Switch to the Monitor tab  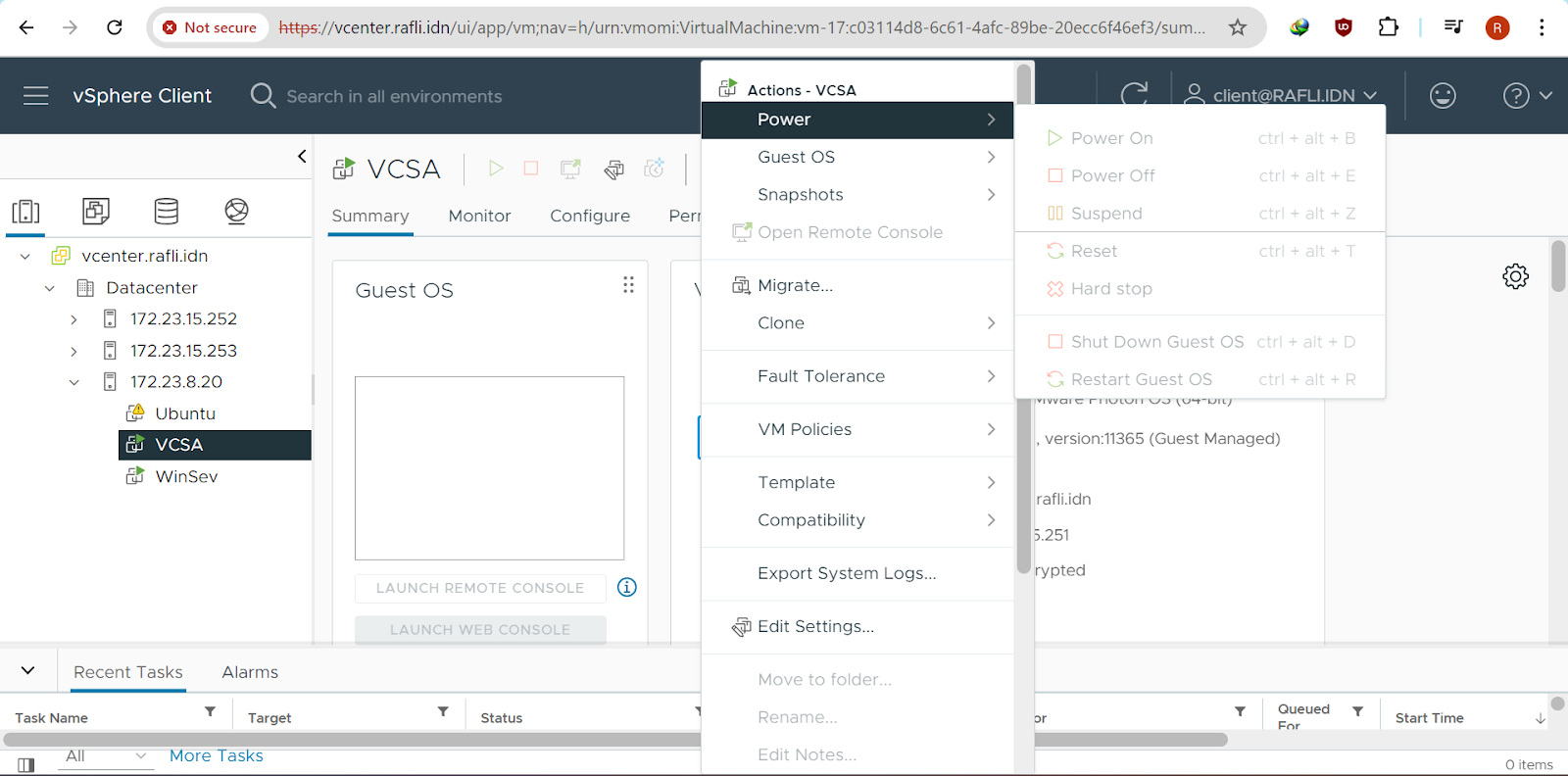coord(479,216)
